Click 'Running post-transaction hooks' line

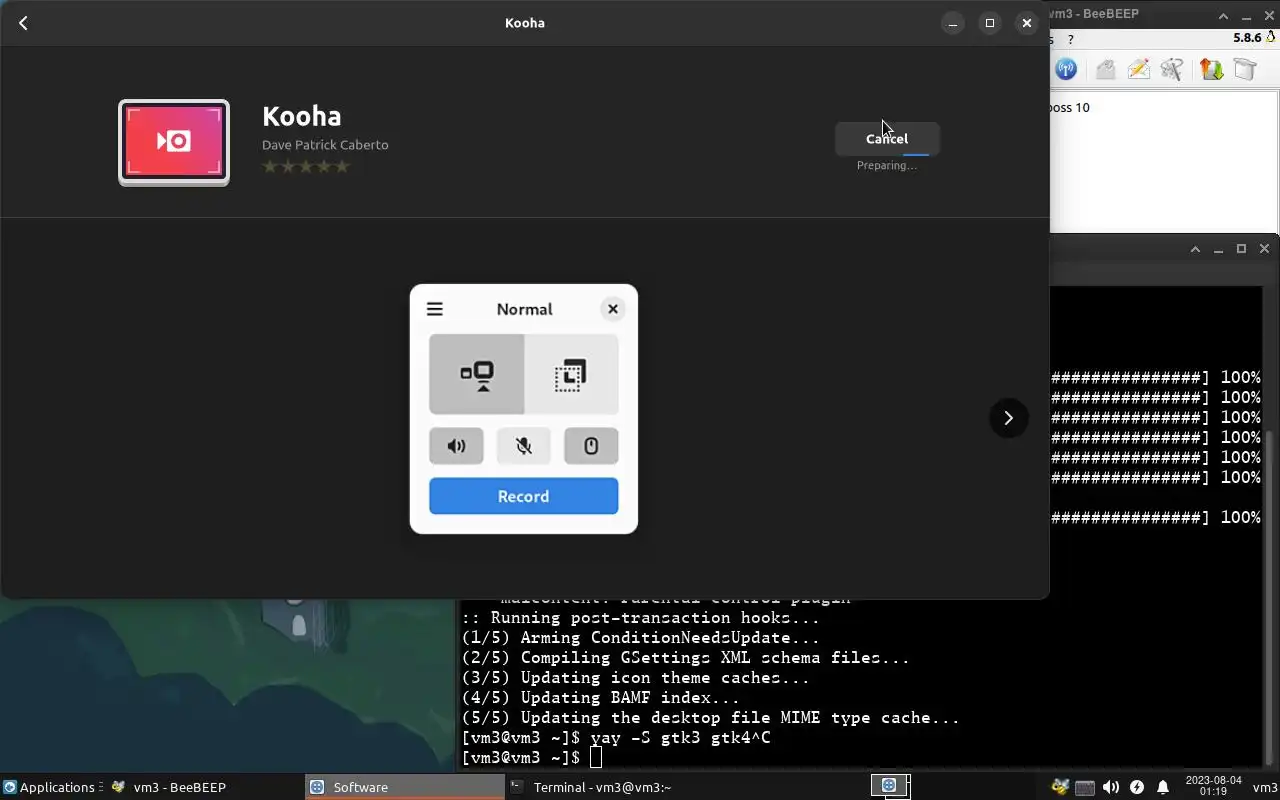tap(641, 618)
